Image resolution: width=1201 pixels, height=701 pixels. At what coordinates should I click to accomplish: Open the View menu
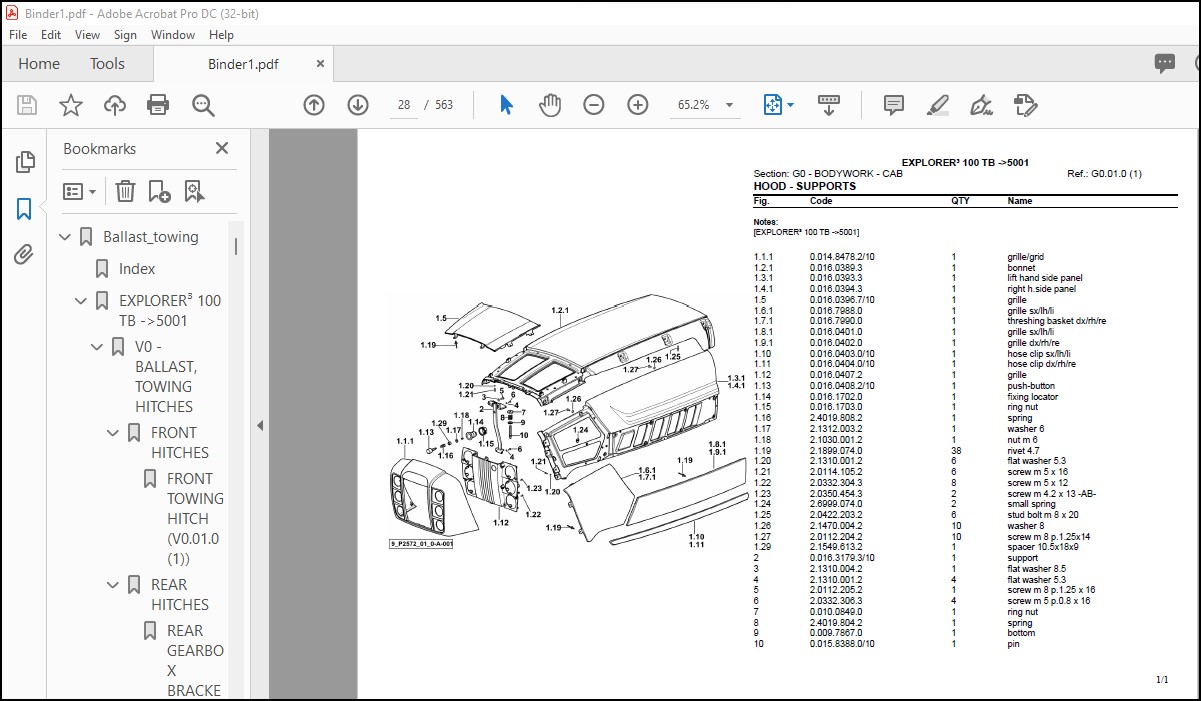[x=88, y=34]
